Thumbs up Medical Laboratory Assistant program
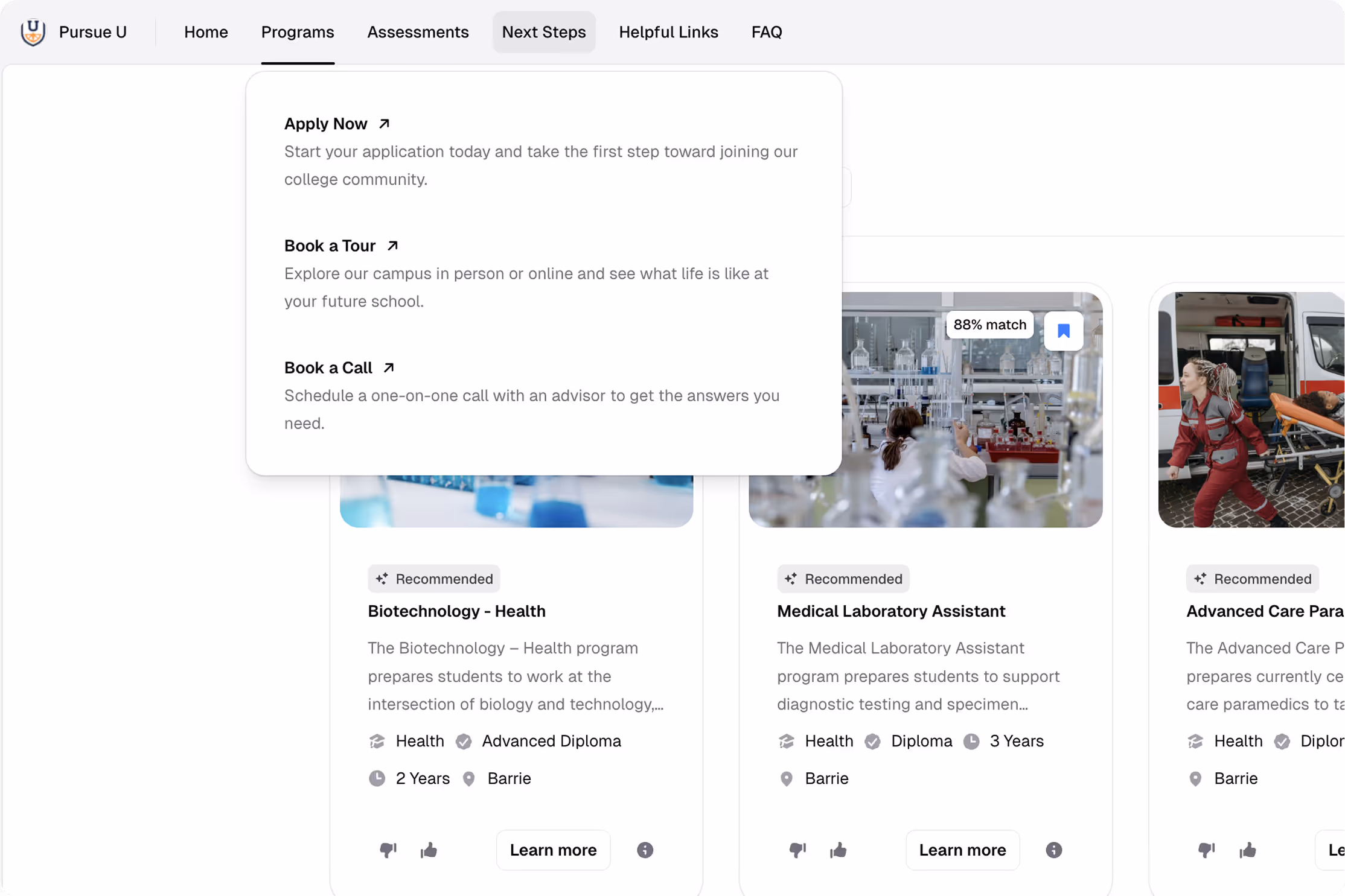The image size is (1345, 896). [x=838, y=850]
